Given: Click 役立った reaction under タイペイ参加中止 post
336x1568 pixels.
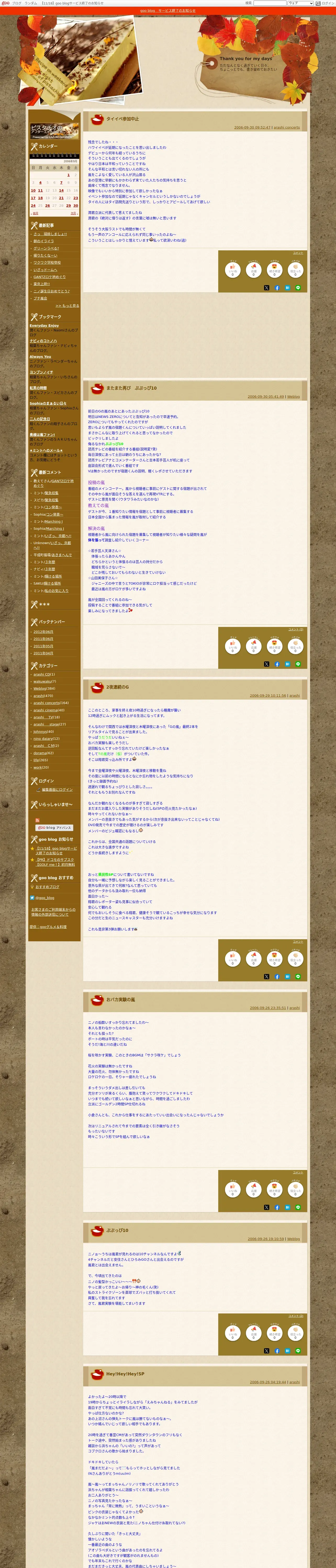Looking at the screenshot, I should click(295, 270).
